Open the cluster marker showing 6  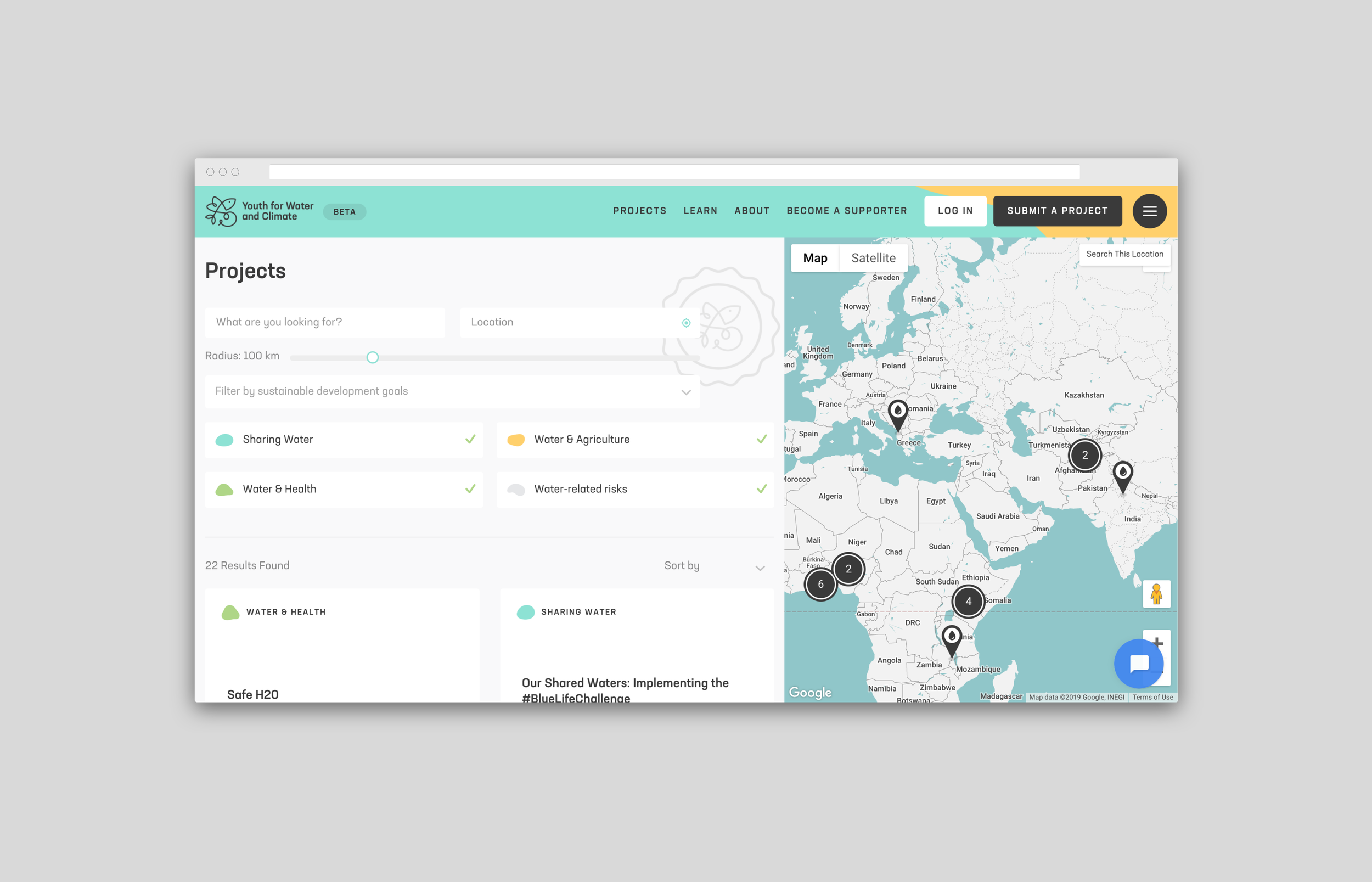(820, 584)
